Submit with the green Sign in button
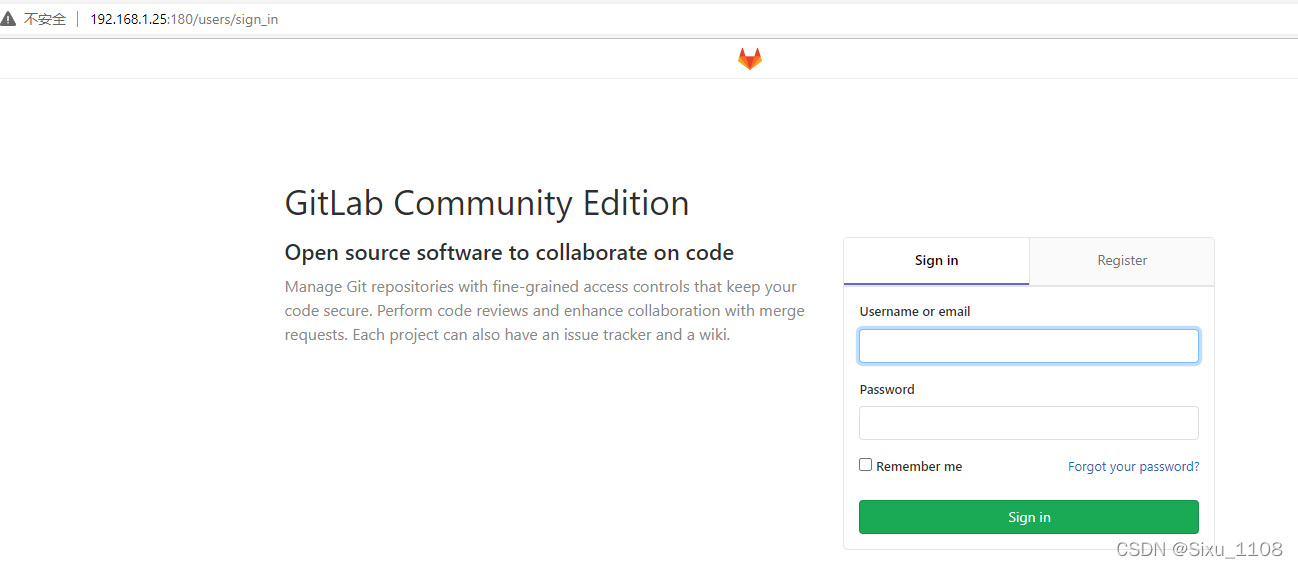The height and width of the screenshot is (568, 1298). 1028,517
